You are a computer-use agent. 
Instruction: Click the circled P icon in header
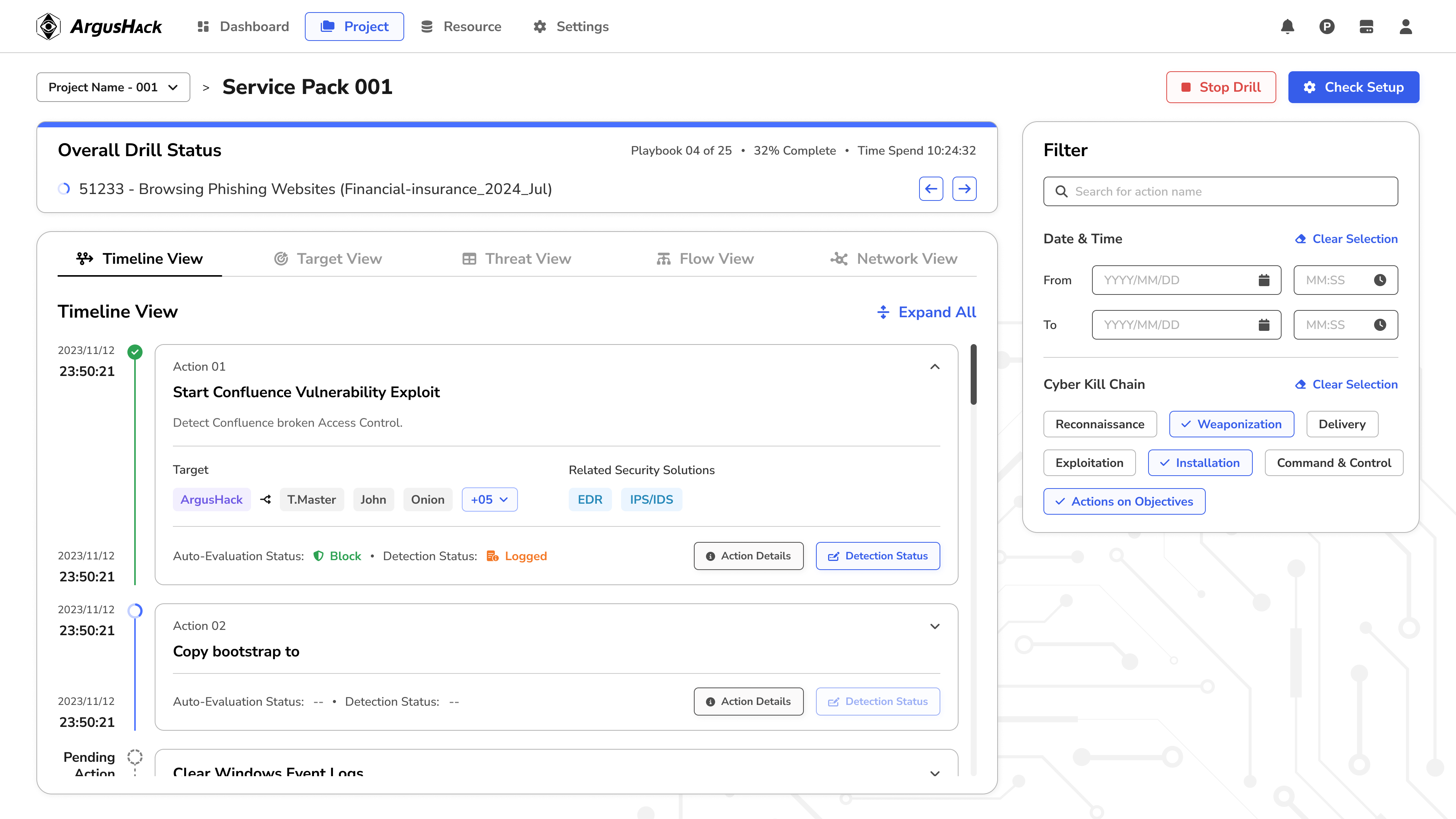point(1327,27)
